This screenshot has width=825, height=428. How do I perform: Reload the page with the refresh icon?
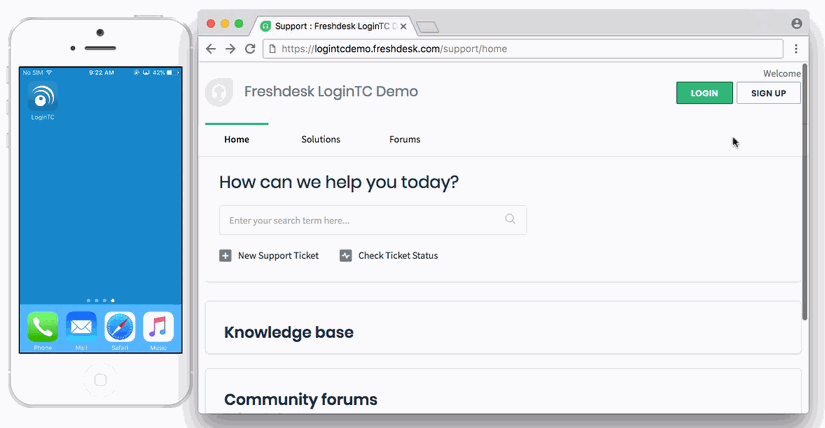click(x=250, y=49)
